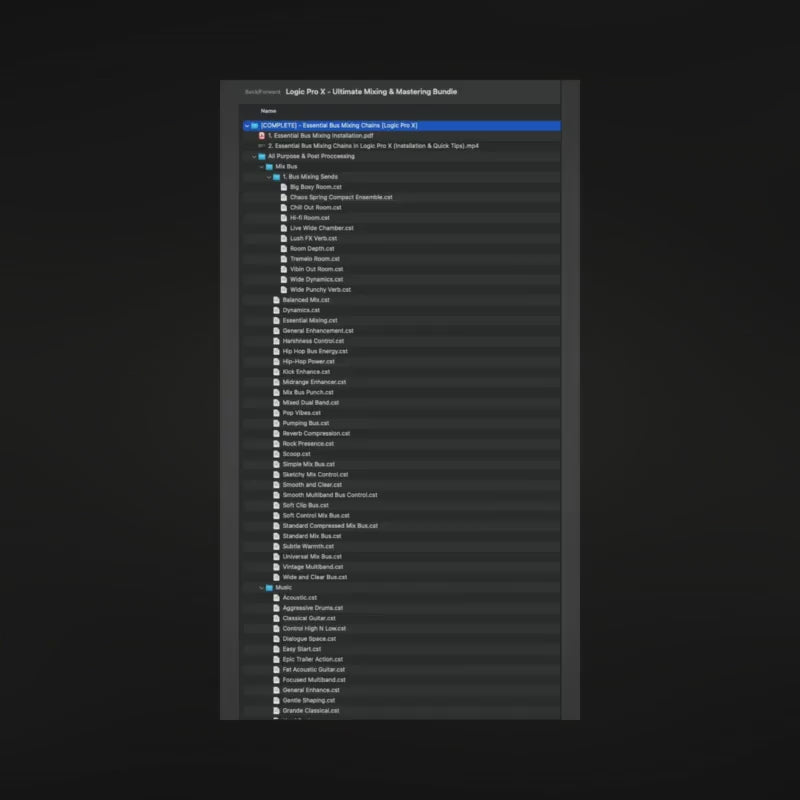Viewport: 800px width, 800px height.
Task: Click the 1. Bus Mixing Sends folder icon
Action: point(277,177)
